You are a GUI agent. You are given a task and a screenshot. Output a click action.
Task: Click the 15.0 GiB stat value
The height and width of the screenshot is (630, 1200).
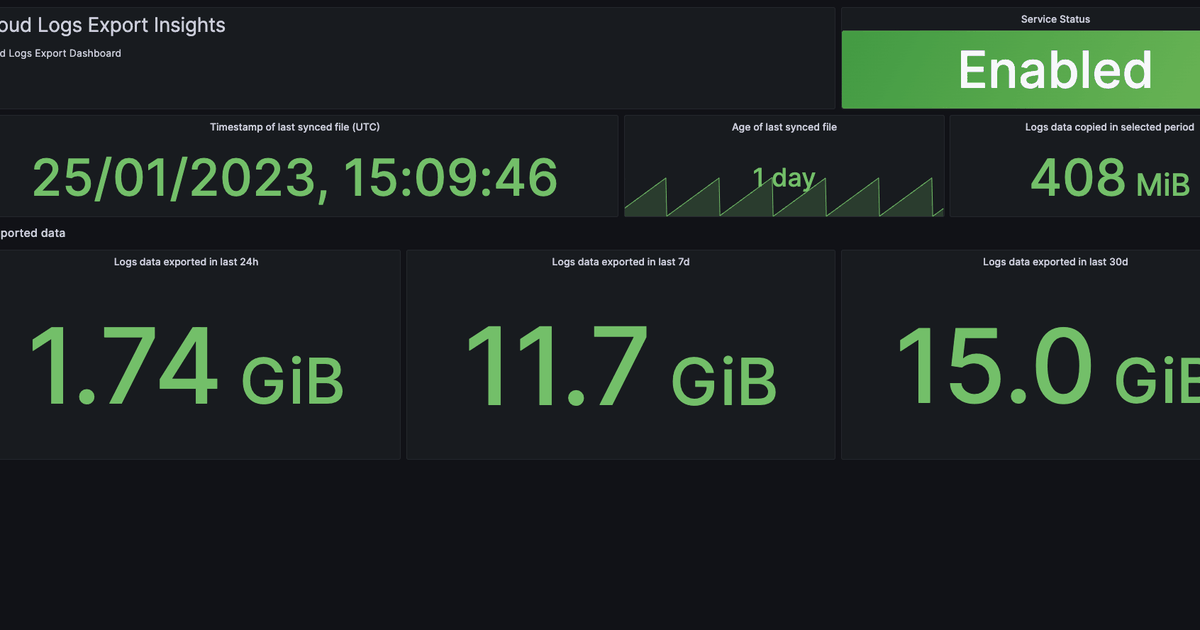[x=1048, y=366]
